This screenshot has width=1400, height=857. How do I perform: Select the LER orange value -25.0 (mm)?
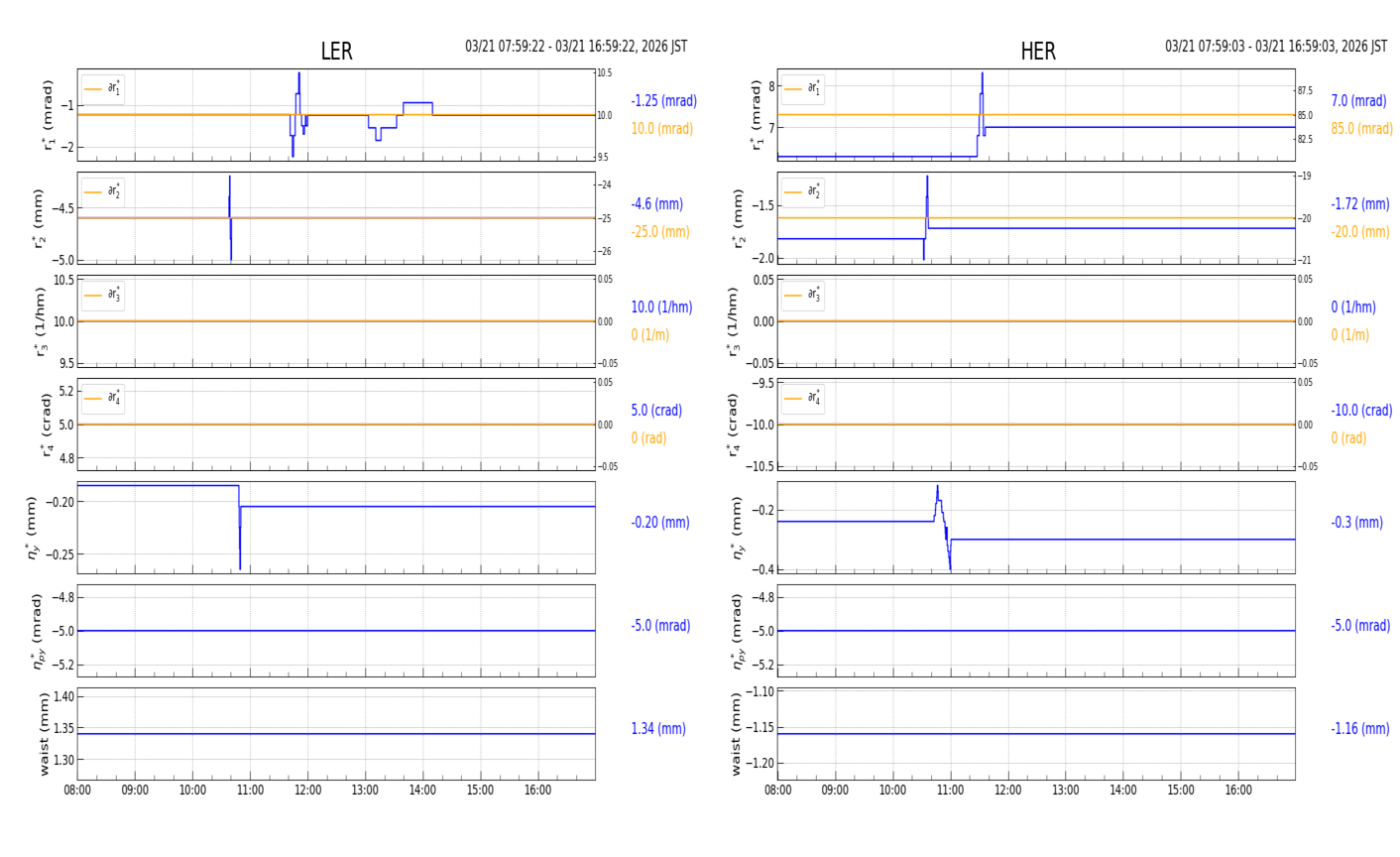[660, 232]
